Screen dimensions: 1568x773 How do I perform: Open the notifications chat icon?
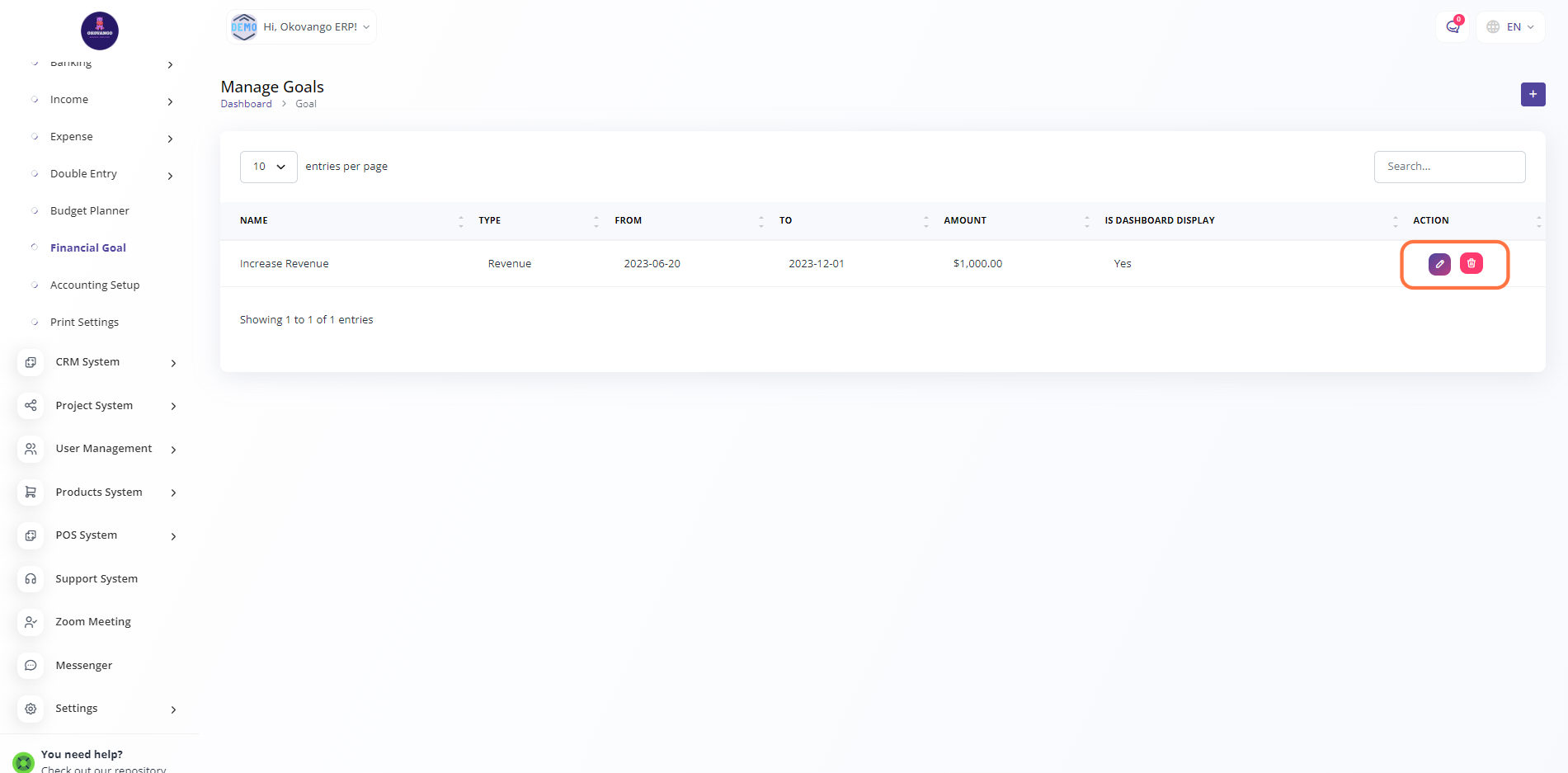[x=1453, y=27]
